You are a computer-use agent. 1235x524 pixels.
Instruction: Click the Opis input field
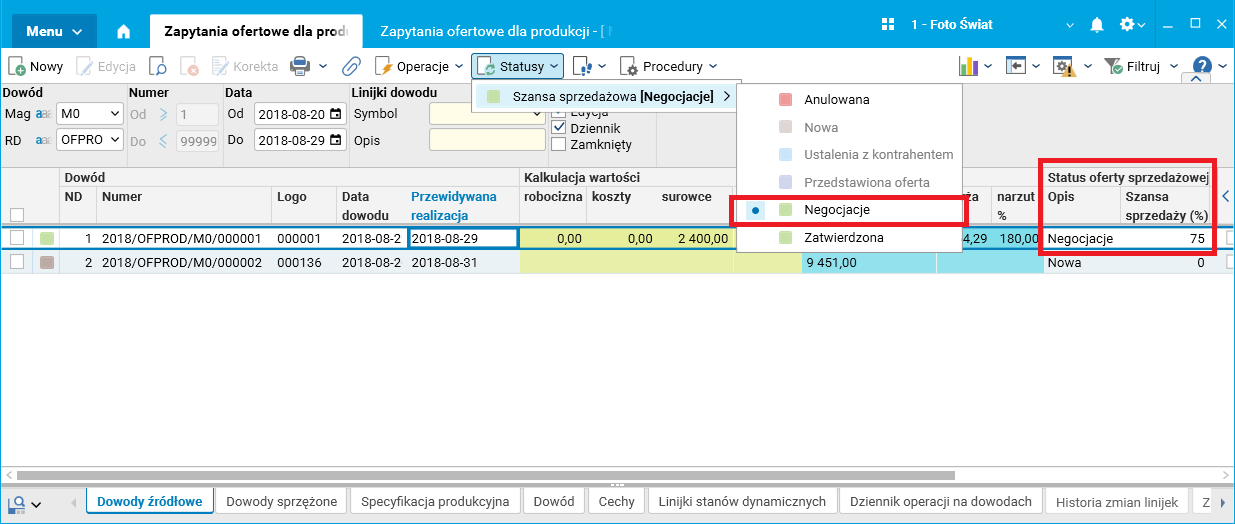coord(486,140)
